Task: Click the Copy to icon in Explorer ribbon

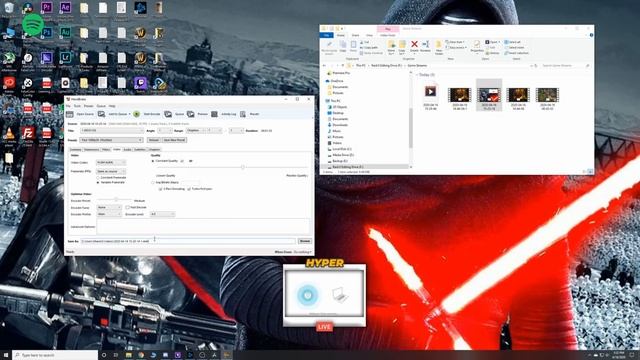Action: pyautogui.click(x=402, y=44)
